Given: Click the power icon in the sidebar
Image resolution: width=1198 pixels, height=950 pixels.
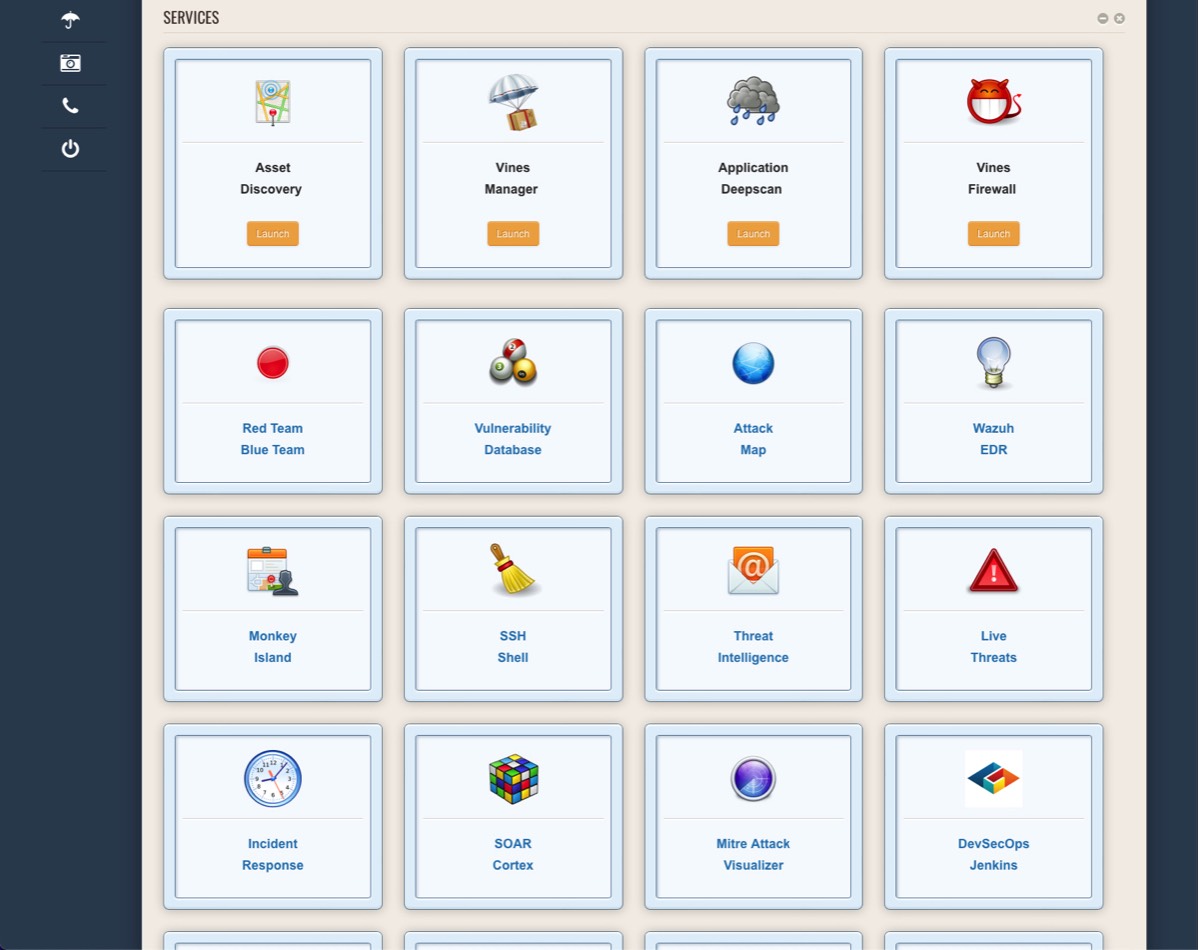Looking at the screenshot, I should click(70, 148).
